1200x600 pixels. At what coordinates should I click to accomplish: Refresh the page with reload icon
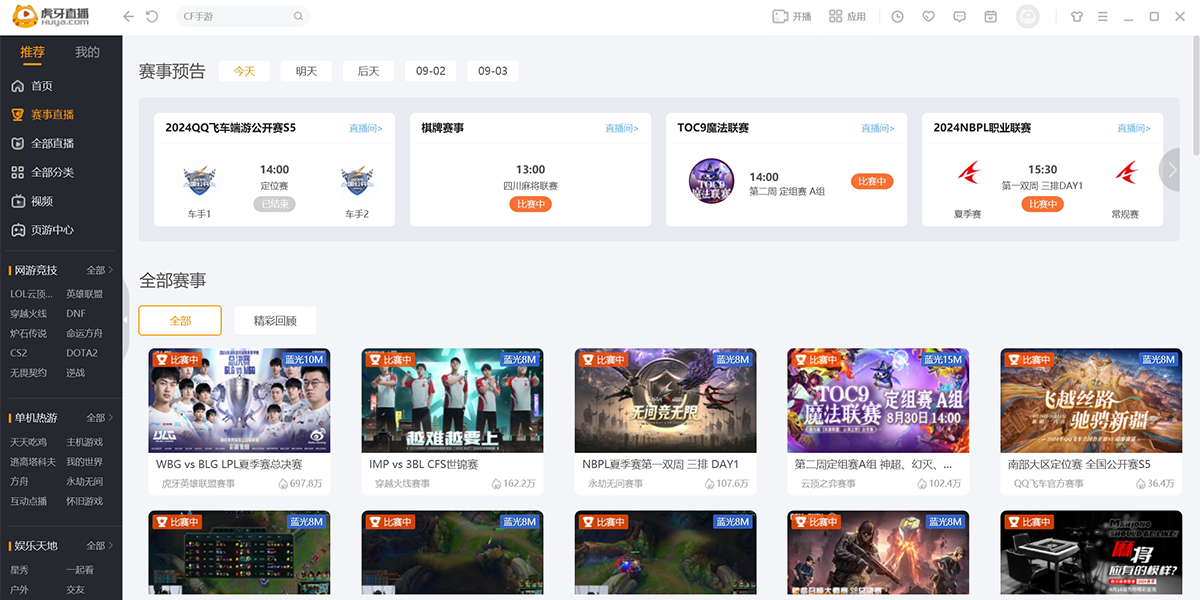click(x=152, y=17)
